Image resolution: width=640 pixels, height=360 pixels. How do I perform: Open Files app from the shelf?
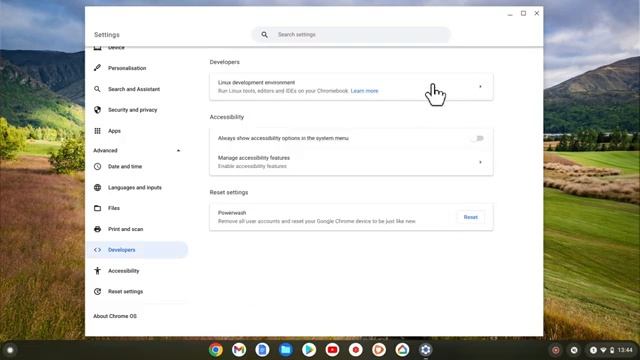point(286,350)
